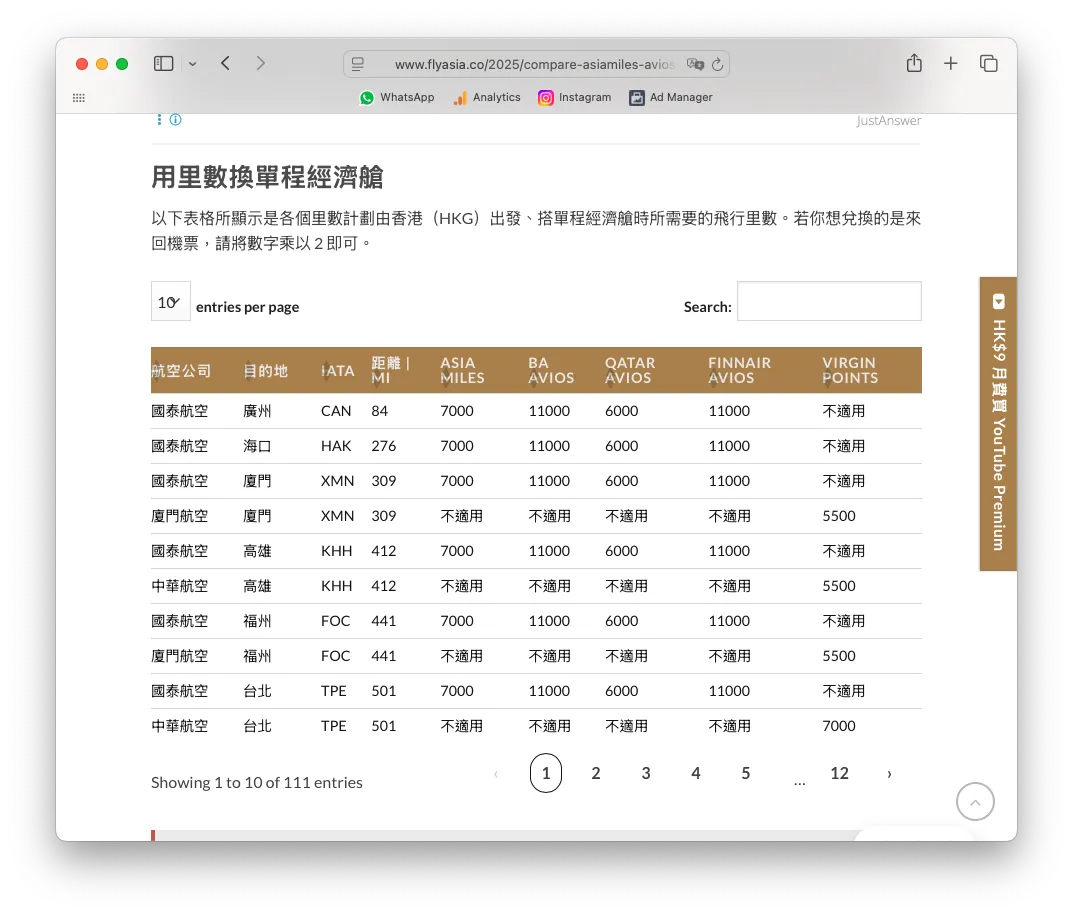Open the Ad Manager bookmark
This screenshot has width=1073, height=915.
pyautogui.click(x=670, y=97)
